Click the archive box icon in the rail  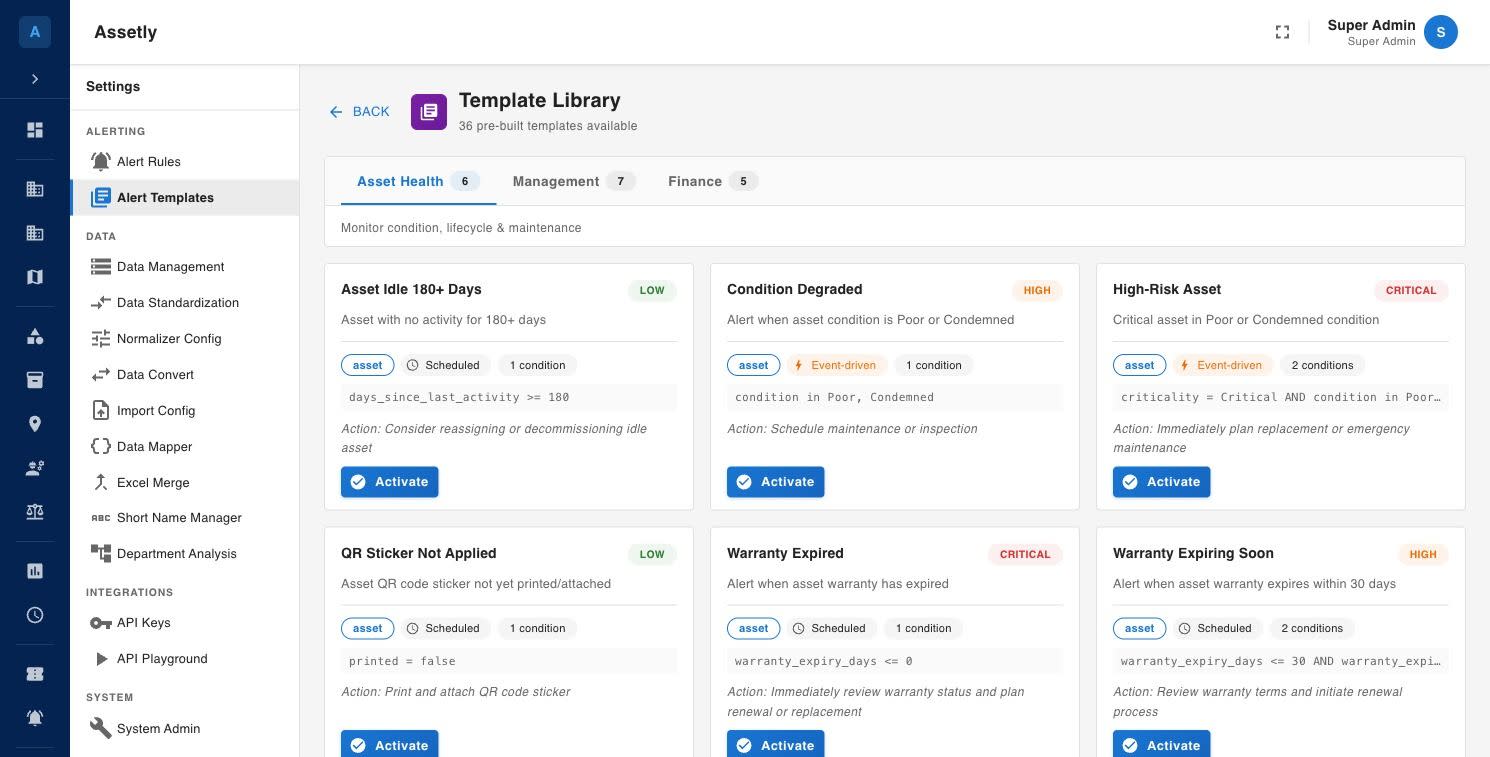pos(35,380)
